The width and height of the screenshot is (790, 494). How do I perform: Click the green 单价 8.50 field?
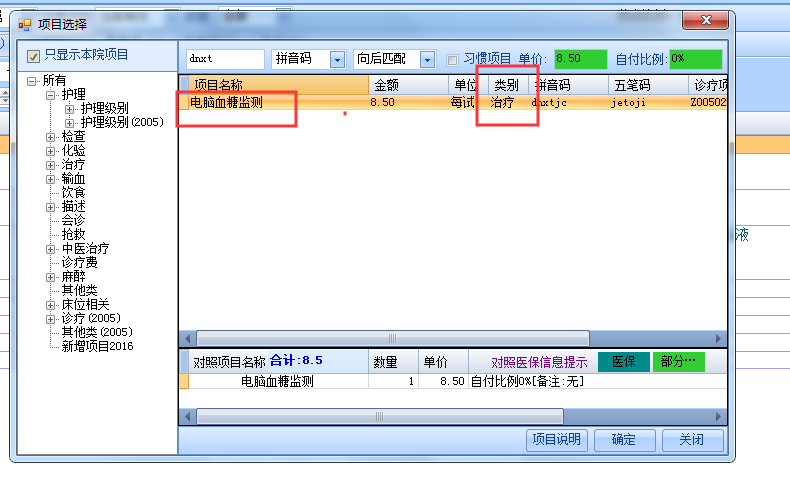pos(580,59)
